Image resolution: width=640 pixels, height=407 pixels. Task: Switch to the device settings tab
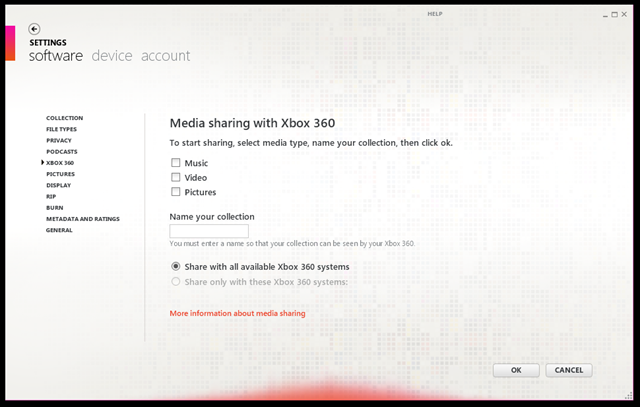[112, 56]
